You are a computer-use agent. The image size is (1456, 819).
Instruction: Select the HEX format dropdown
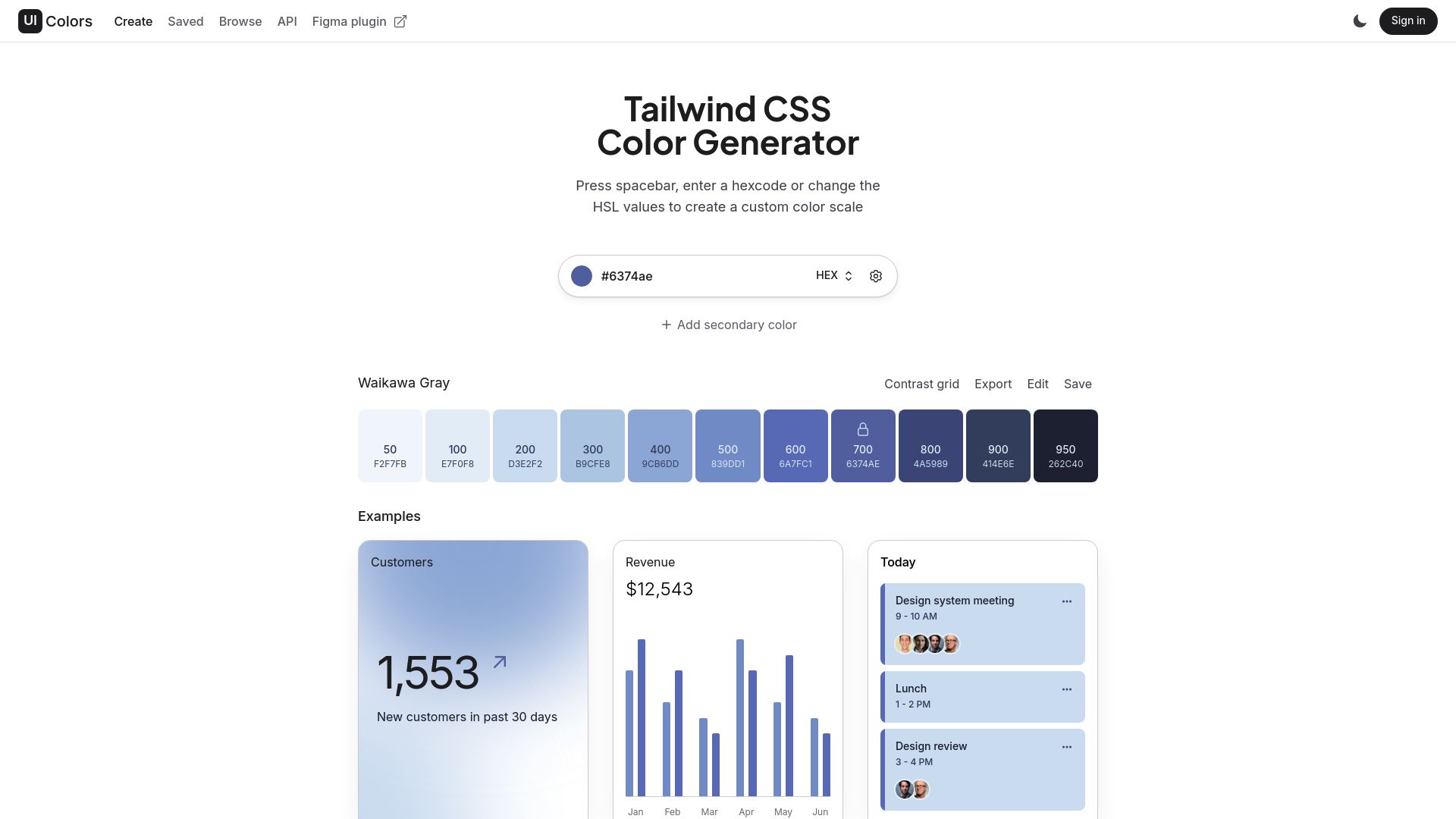(x=833, y=275)
